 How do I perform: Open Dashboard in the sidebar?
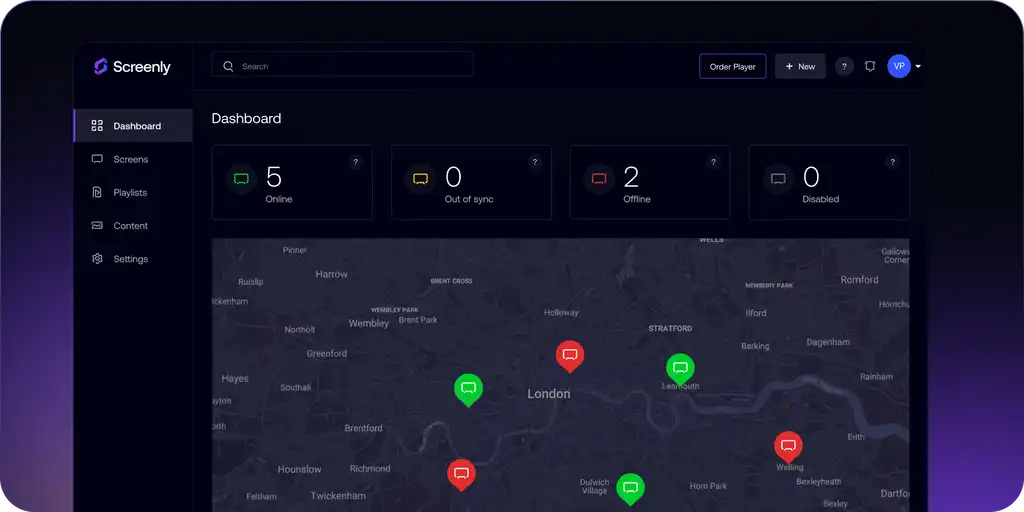click(133, 126)
